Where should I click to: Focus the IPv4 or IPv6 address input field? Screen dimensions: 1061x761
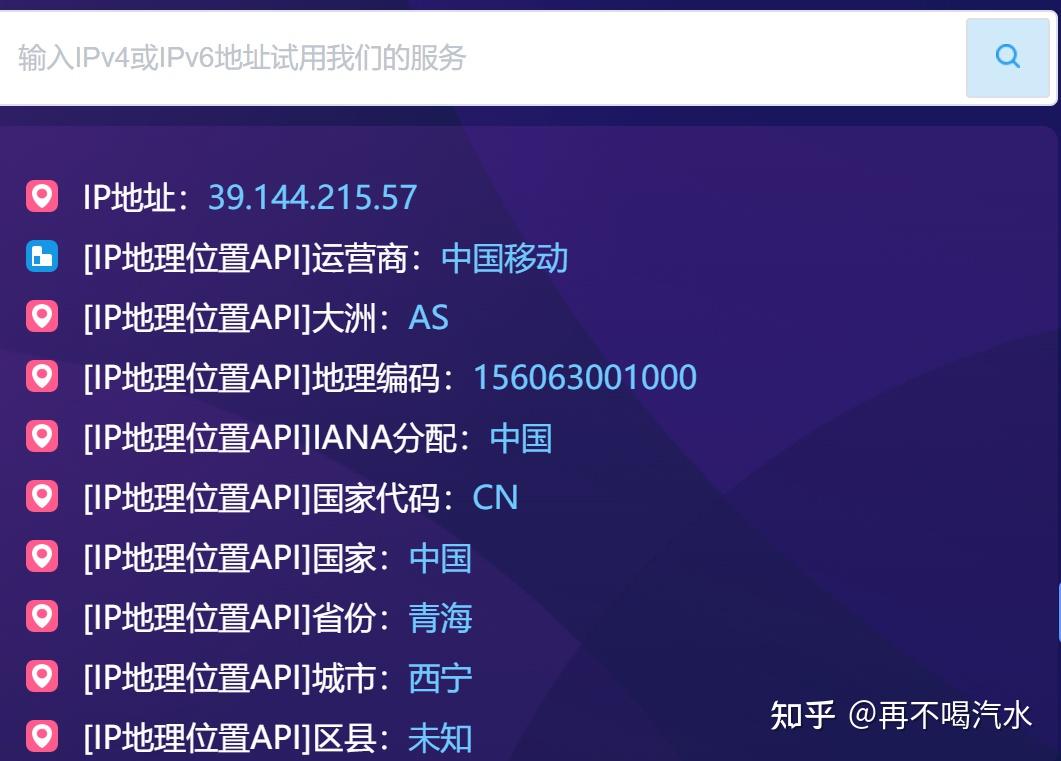[482, 57]
